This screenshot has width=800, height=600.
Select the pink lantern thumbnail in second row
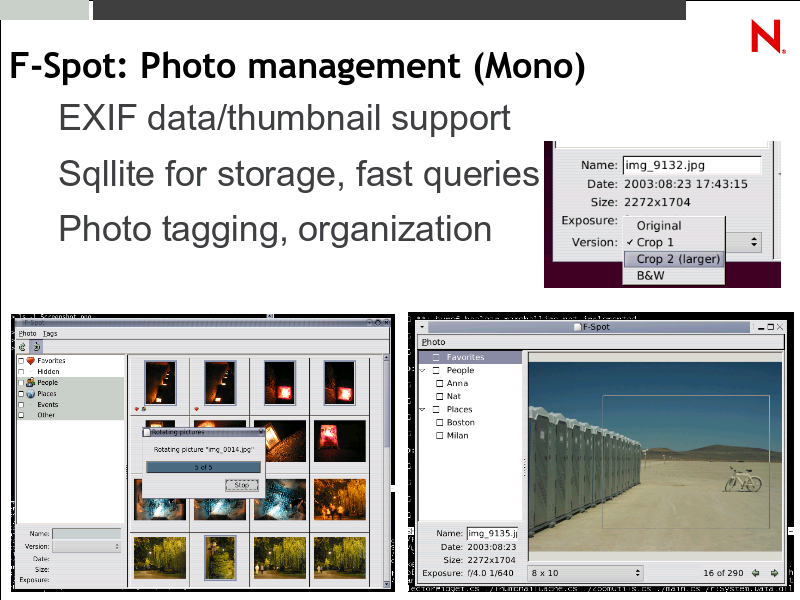point(339,441)
